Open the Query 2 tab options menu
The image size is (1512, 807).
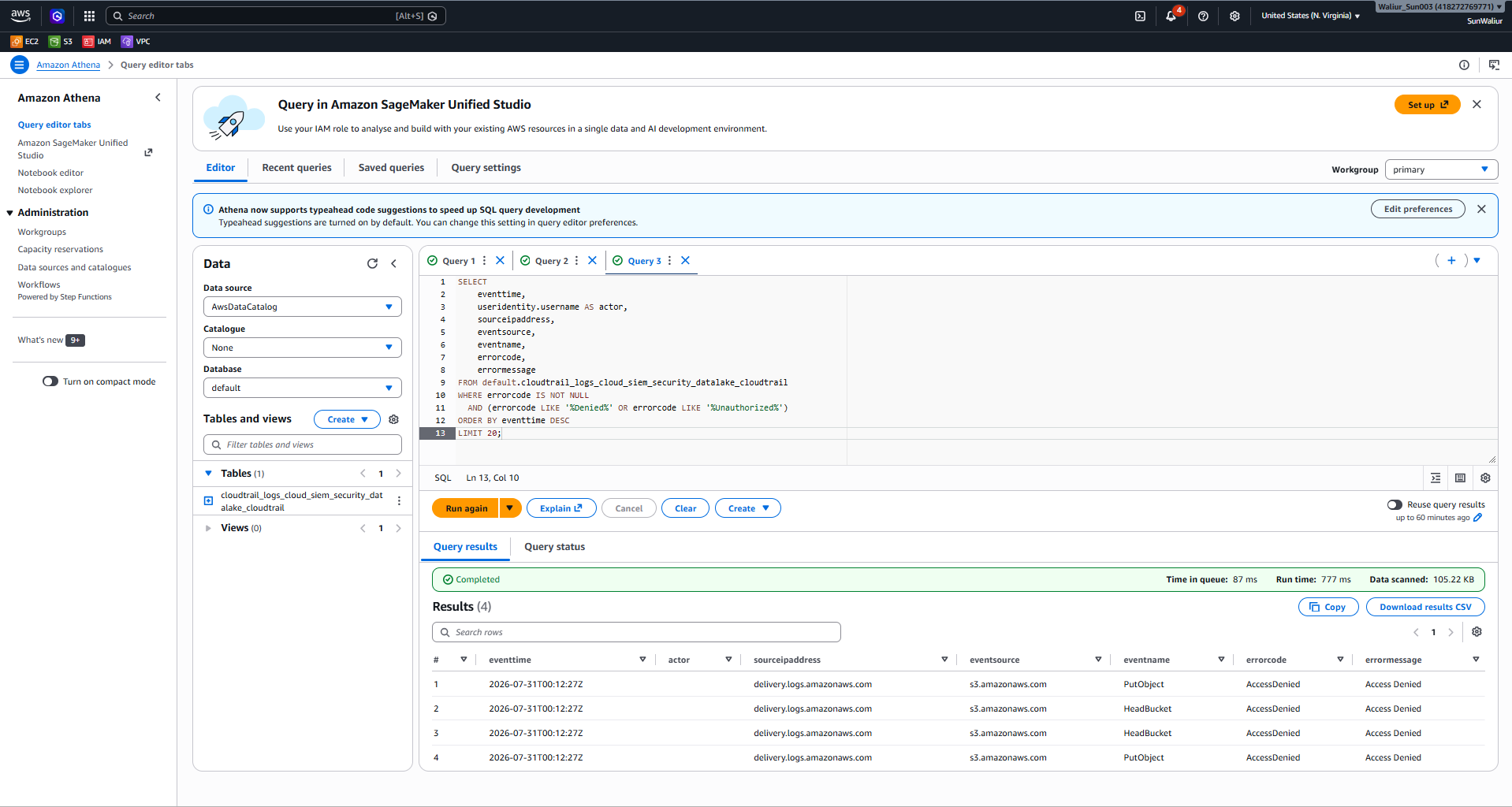(576, 260)
